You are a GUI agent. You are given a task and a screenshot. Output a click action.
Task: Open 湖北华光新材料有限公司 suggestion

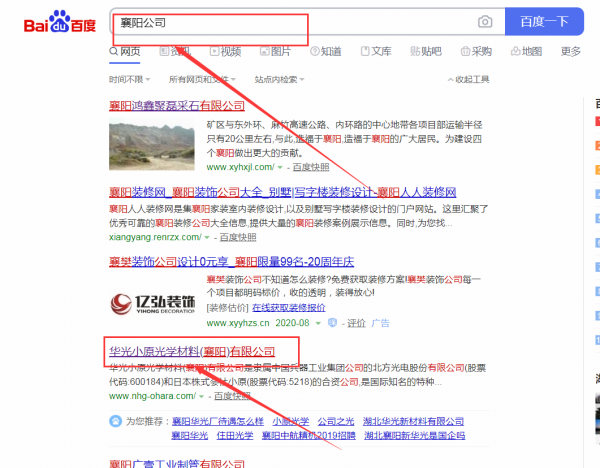tap(413, 421)
